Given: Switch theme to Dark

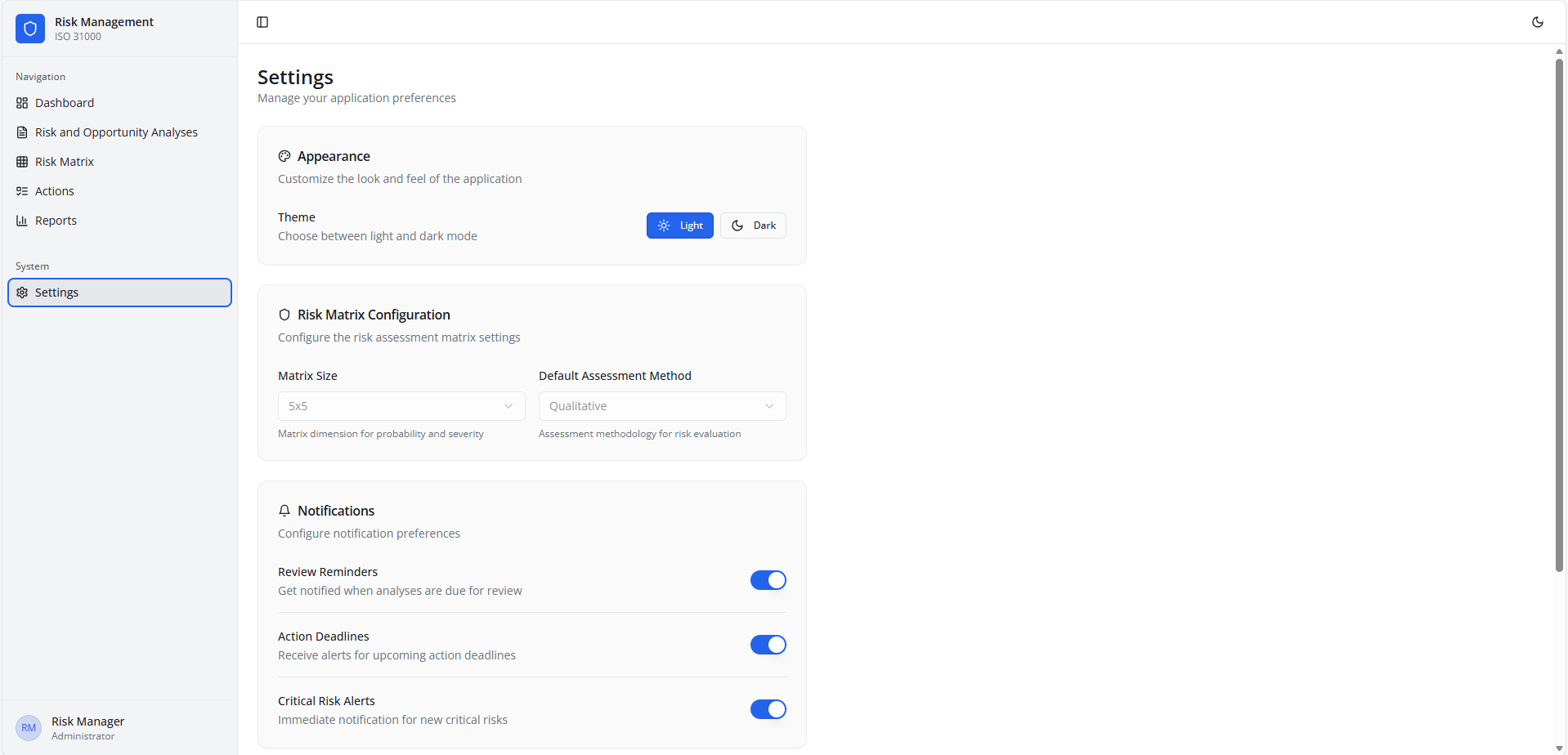Looking at the screenshot, I should (752, 226).
